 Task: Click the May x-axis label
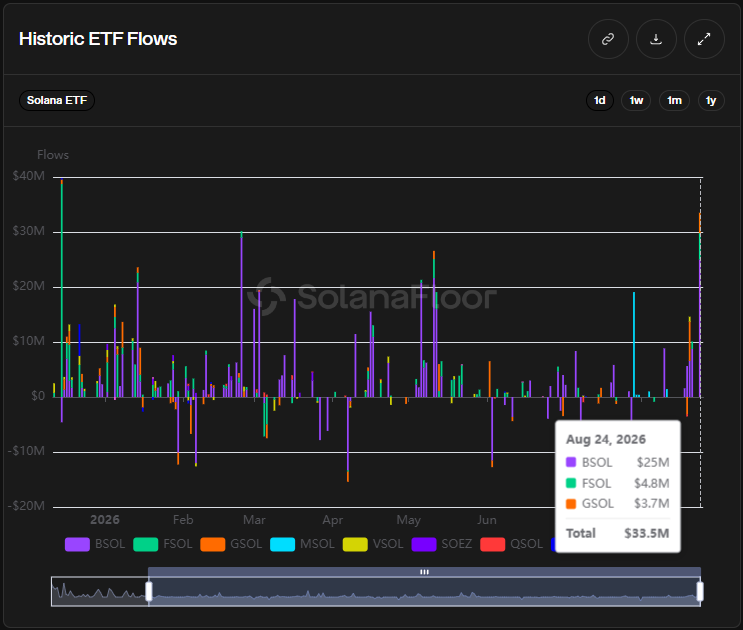pyautogui.click(x=408, y=520)
